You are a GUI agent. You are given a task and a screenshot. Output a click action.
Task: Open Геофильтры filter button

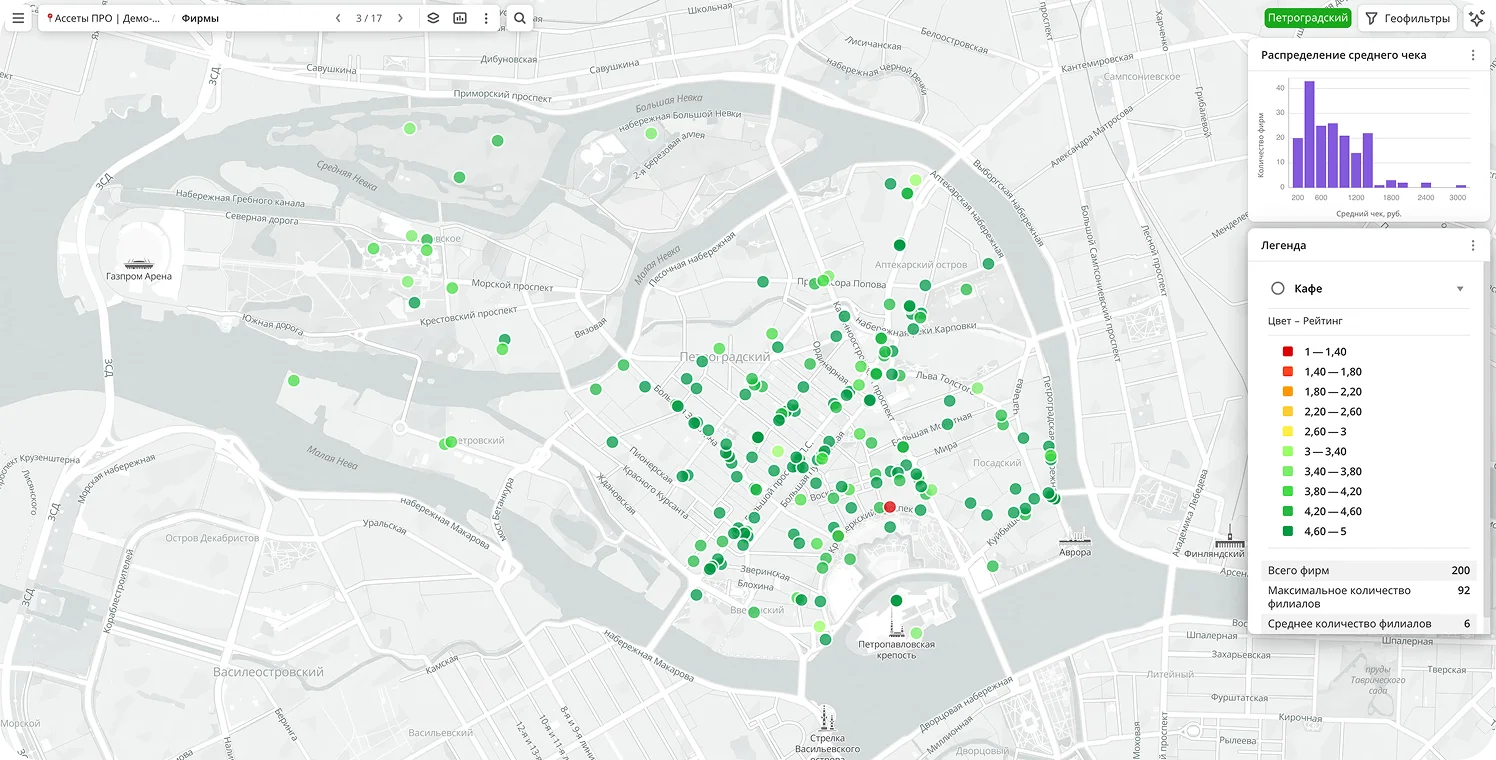[x=1407, y=18]
